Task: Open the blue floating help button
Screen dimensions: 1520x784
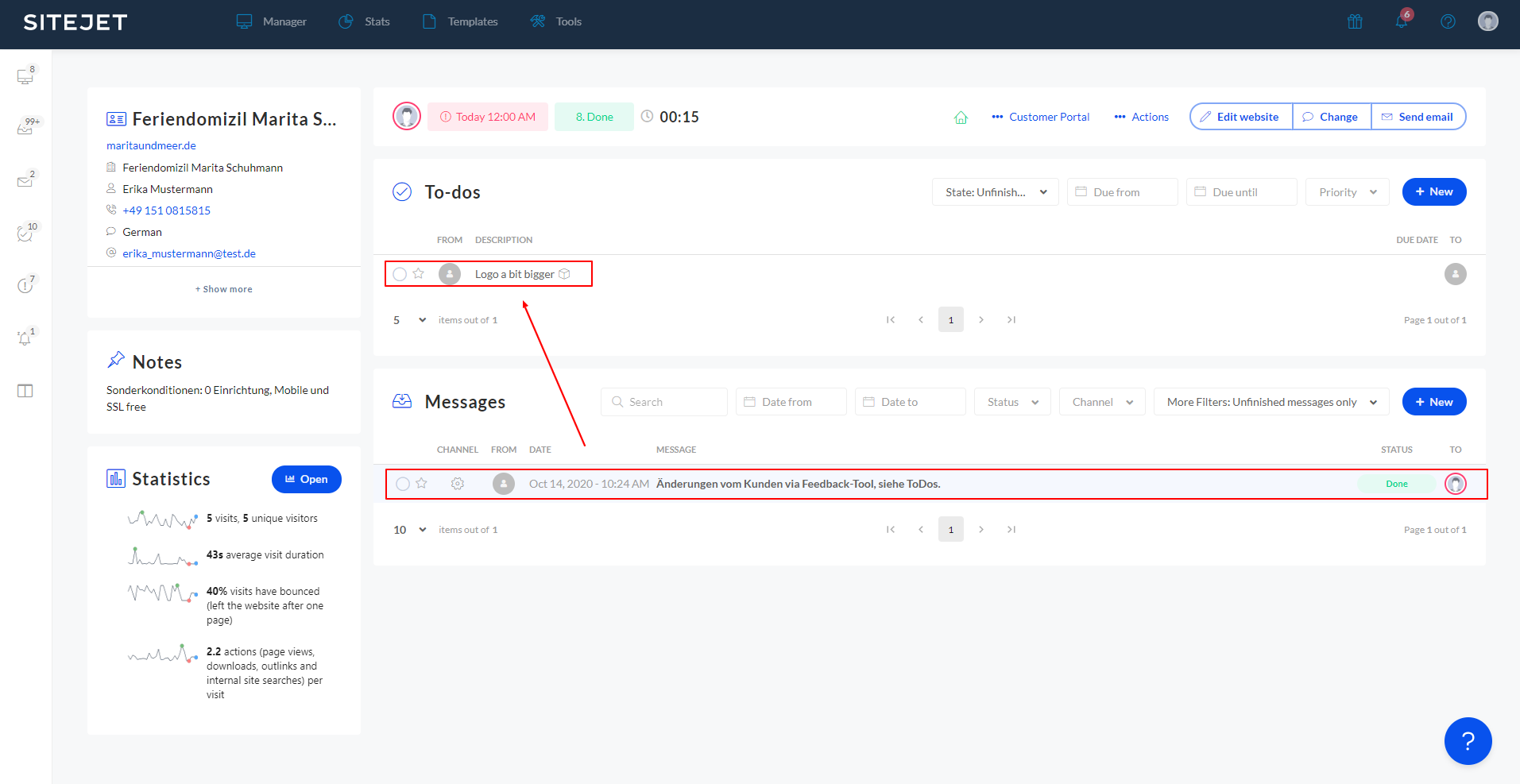Action: click(1468, 741)
